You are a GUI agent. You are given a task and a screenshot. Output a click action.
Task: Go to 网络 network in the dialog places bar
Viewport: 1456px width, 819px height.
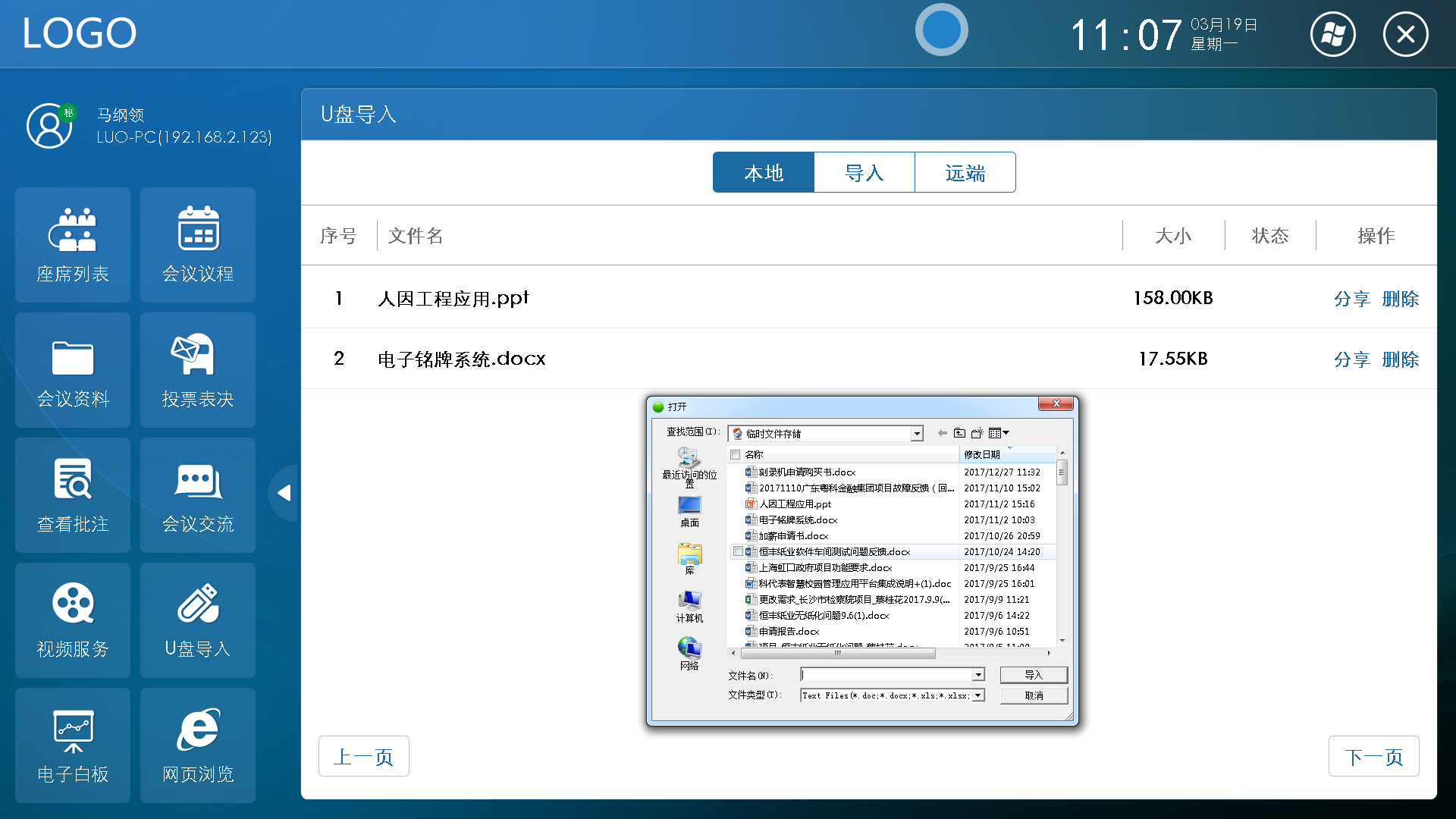click(689, 654)
